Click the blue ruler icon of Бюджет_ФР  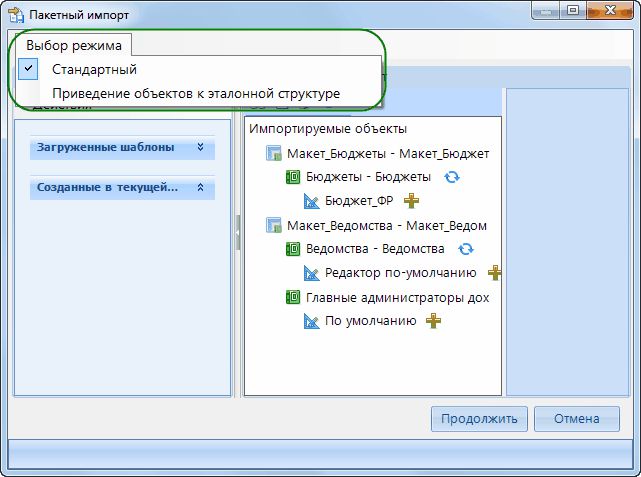(311, 201)
